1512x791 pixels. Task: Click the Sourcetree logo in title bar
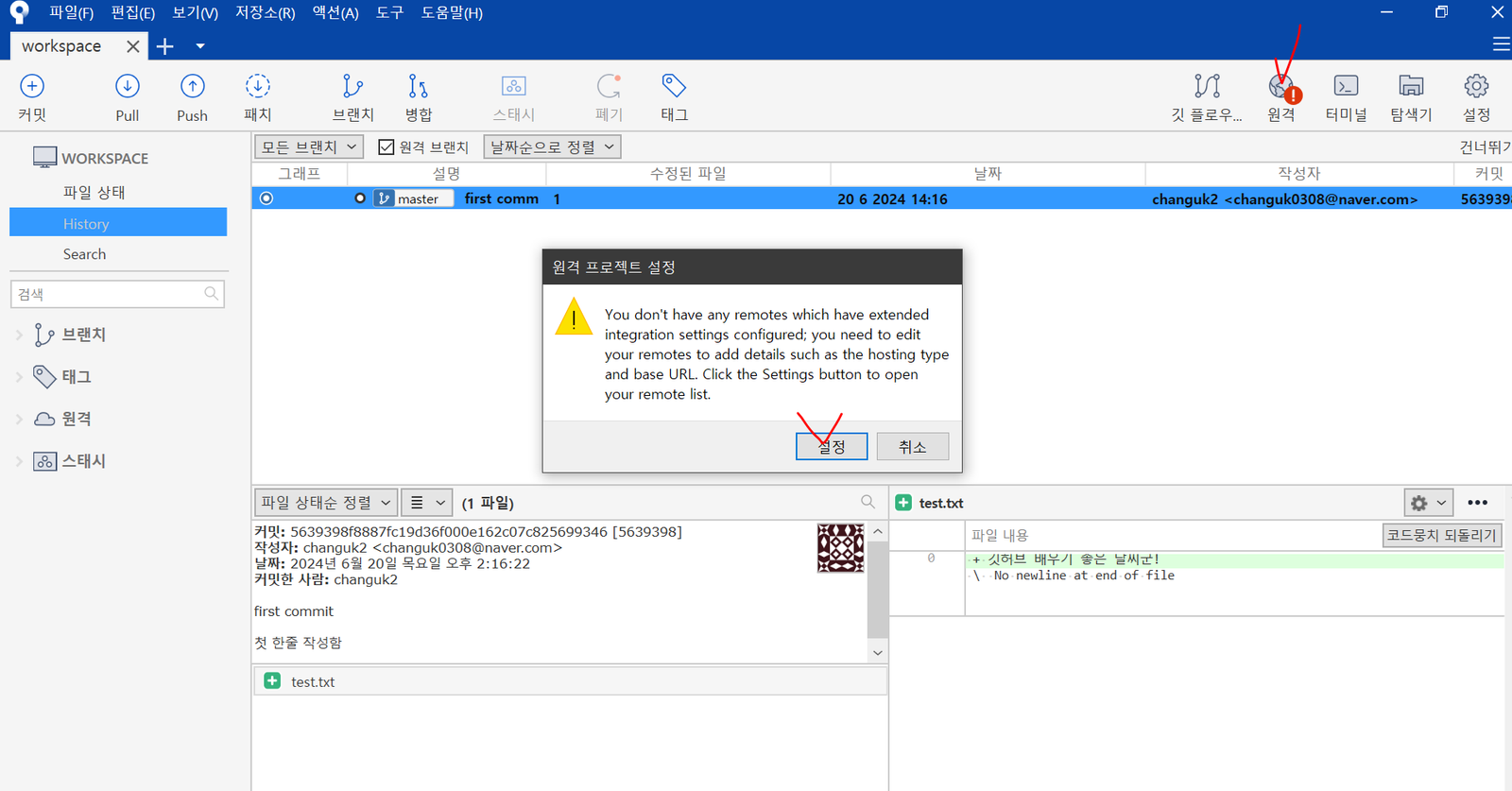pos(19,12)
